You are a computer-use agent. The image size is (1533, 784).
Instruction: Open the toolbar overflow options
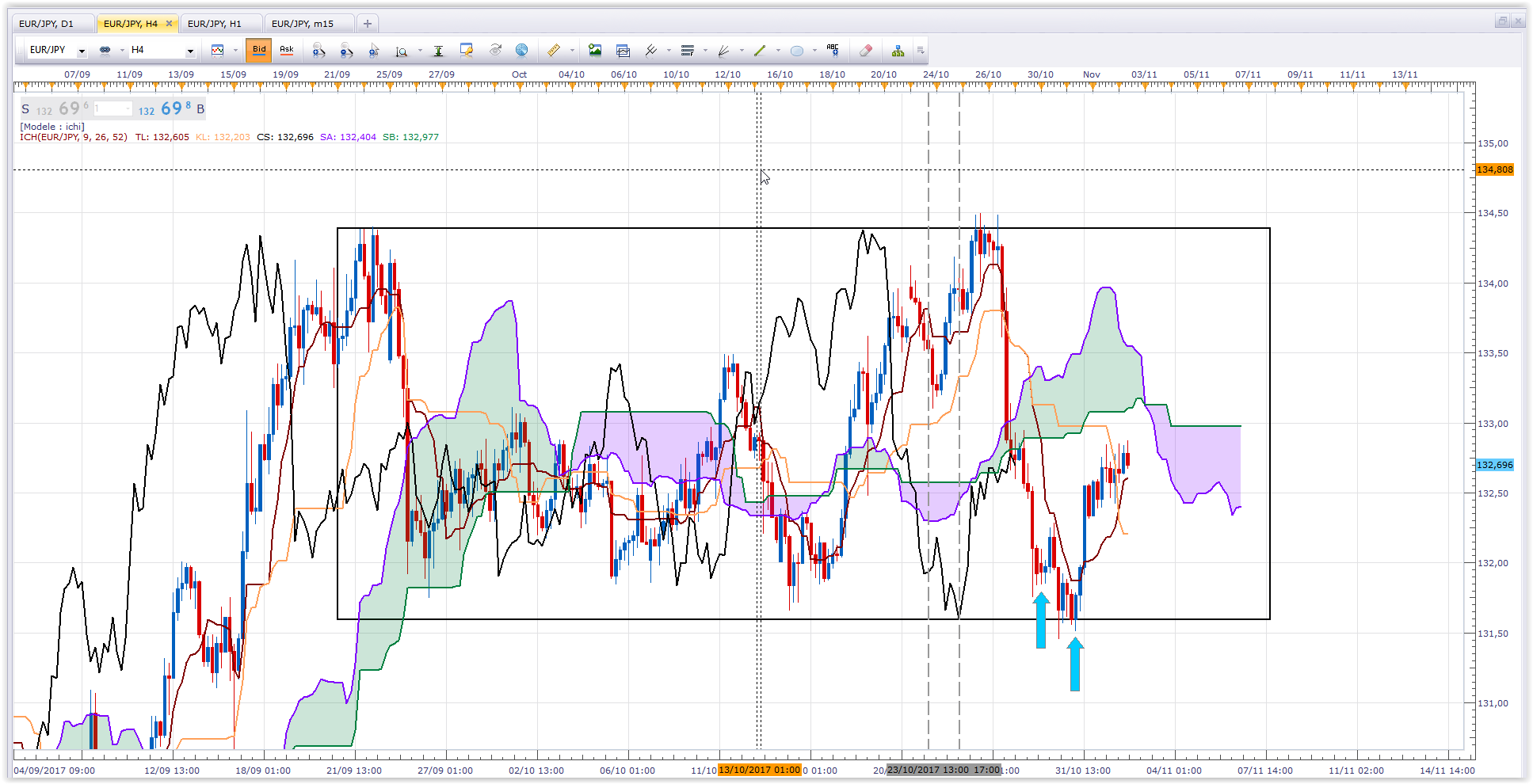921,51
